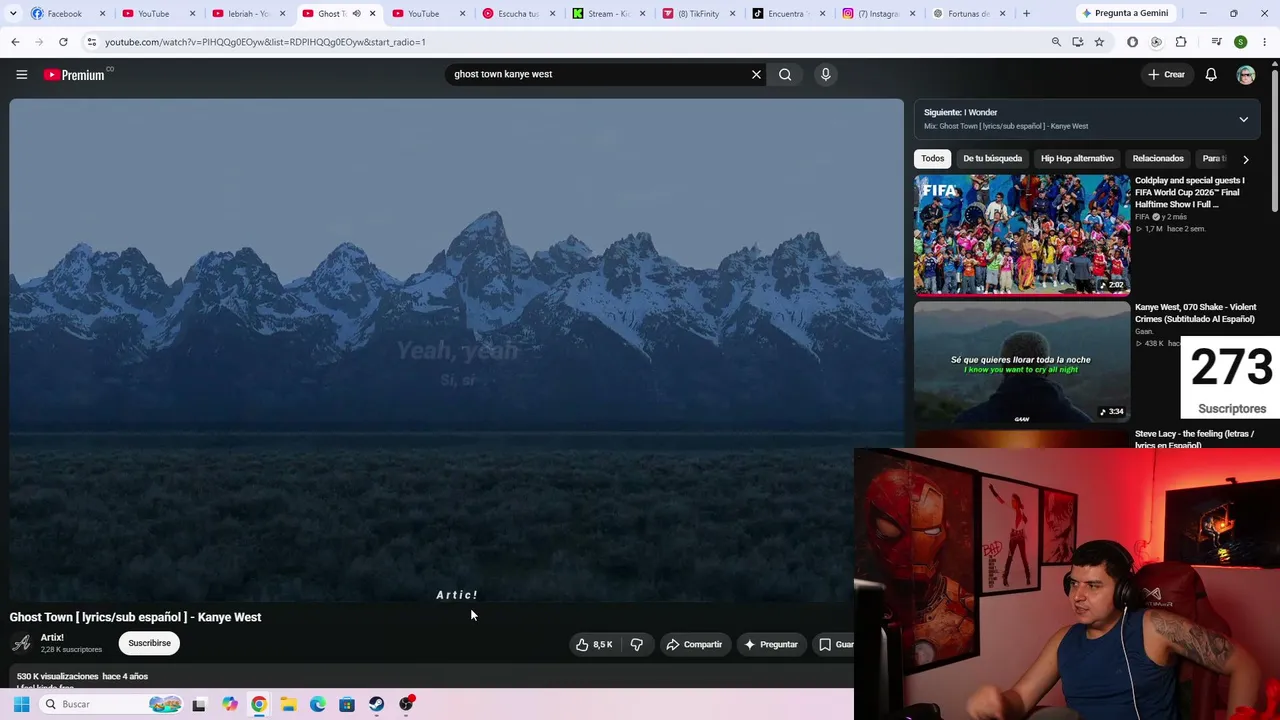This screenshot has width=1280, height=720.
Task: Open the Chrome three-dot menu
Action: [x=1265, y=42]
